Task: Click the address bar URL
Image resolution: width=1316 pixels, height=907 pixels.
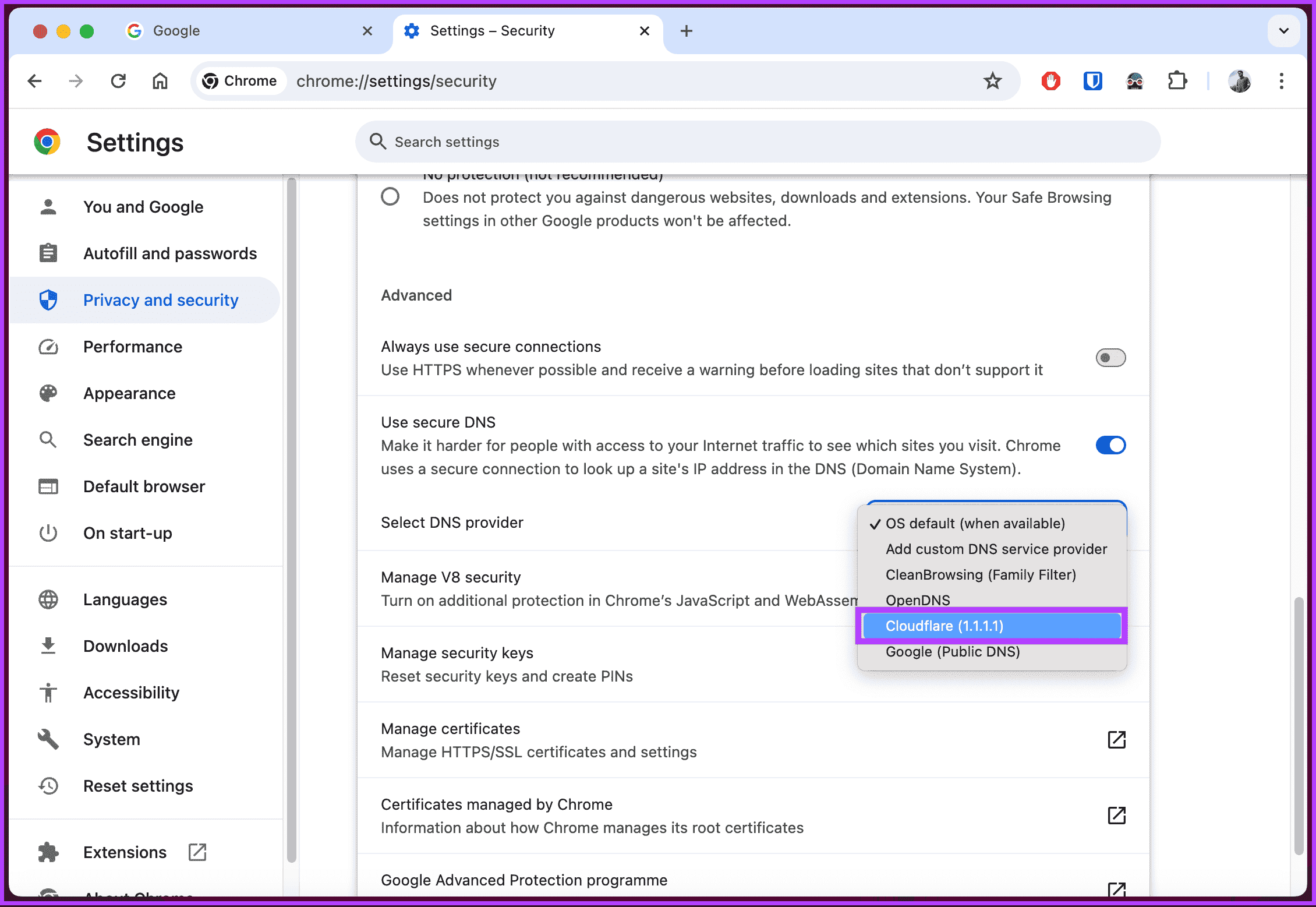Action: [x=397, y=81]
